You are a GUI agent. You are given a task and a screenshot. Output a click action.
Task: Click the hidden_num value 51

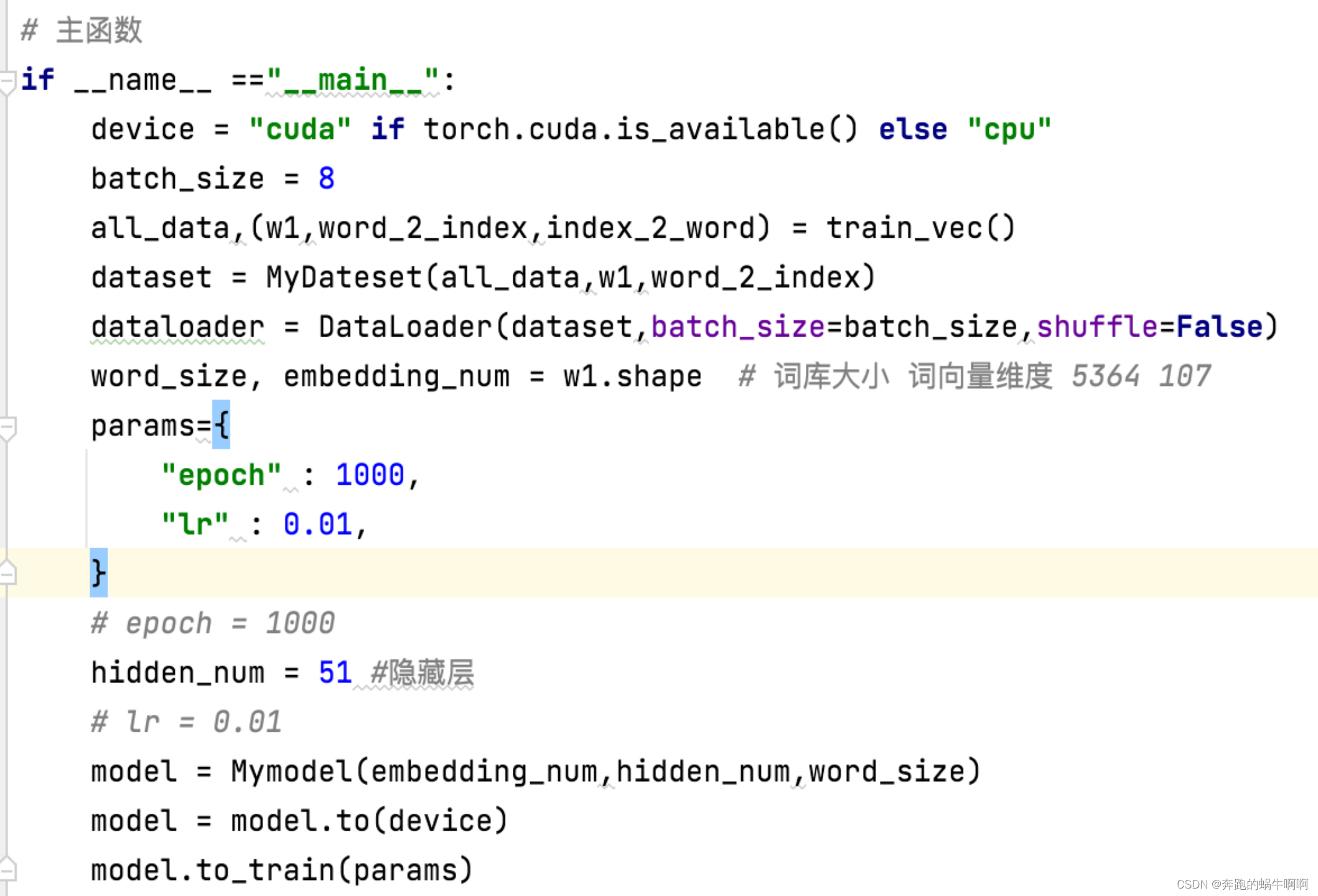click(x=335, y=673)
